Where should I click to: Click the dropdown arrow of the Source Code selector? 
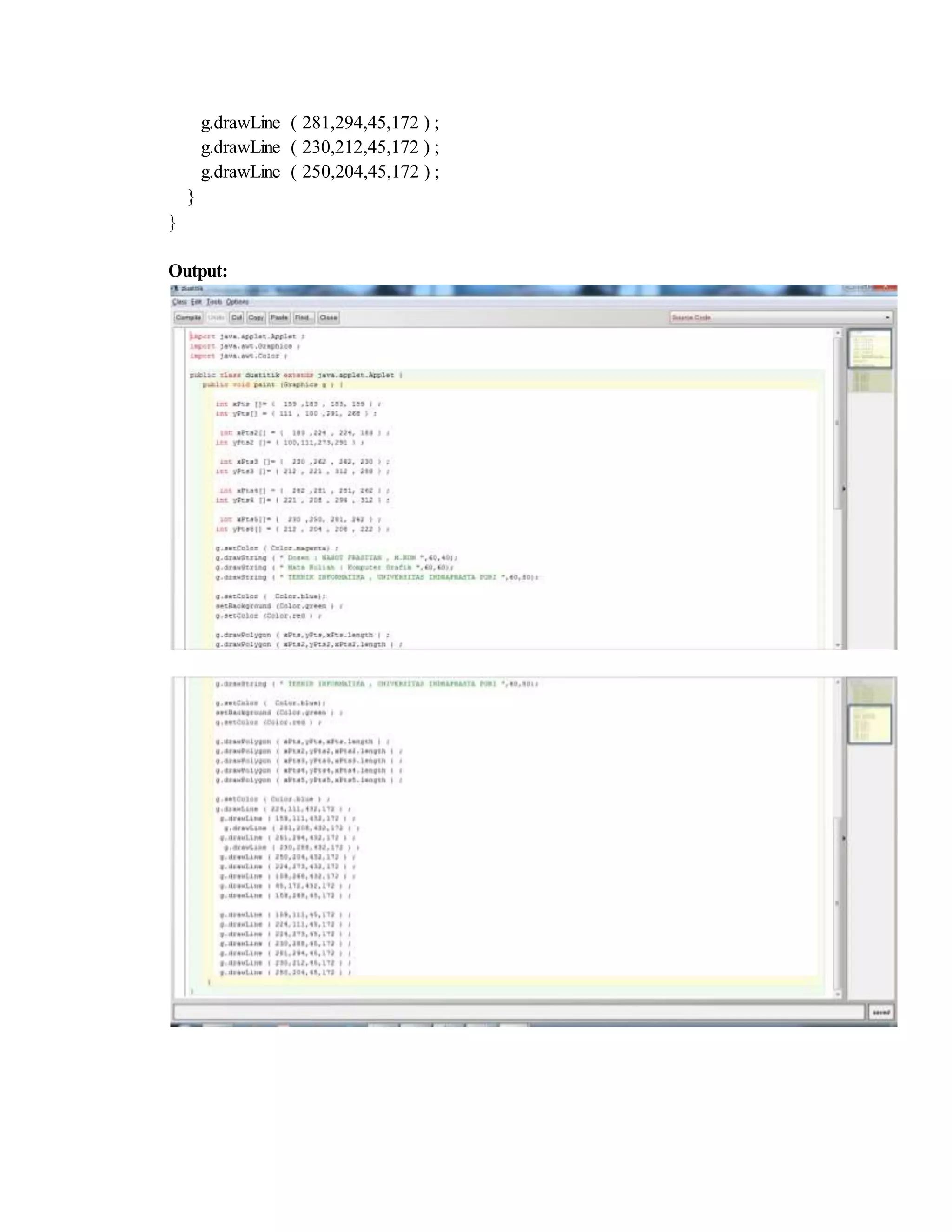(x=887, y=318)
